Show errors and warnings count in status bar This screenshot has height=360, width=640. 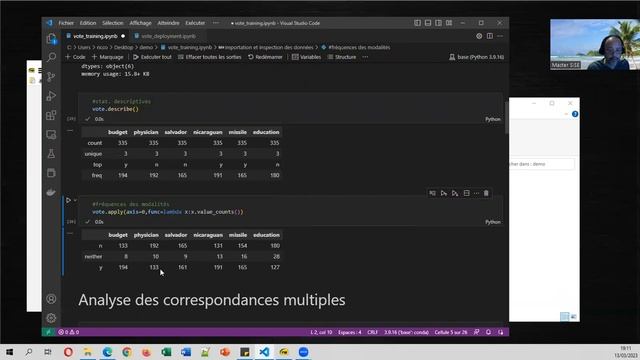69,332
